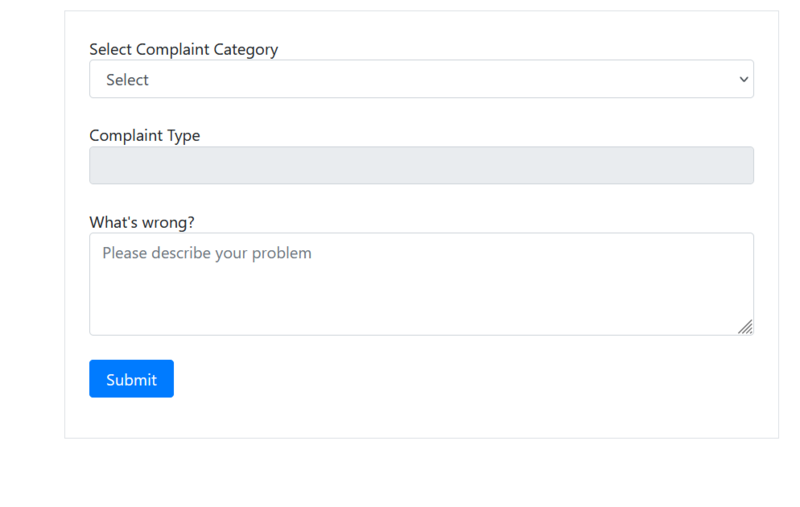Focus the "What's wrong?" text area
This screenshot has width=800, height=507.
tap(421, 284)
